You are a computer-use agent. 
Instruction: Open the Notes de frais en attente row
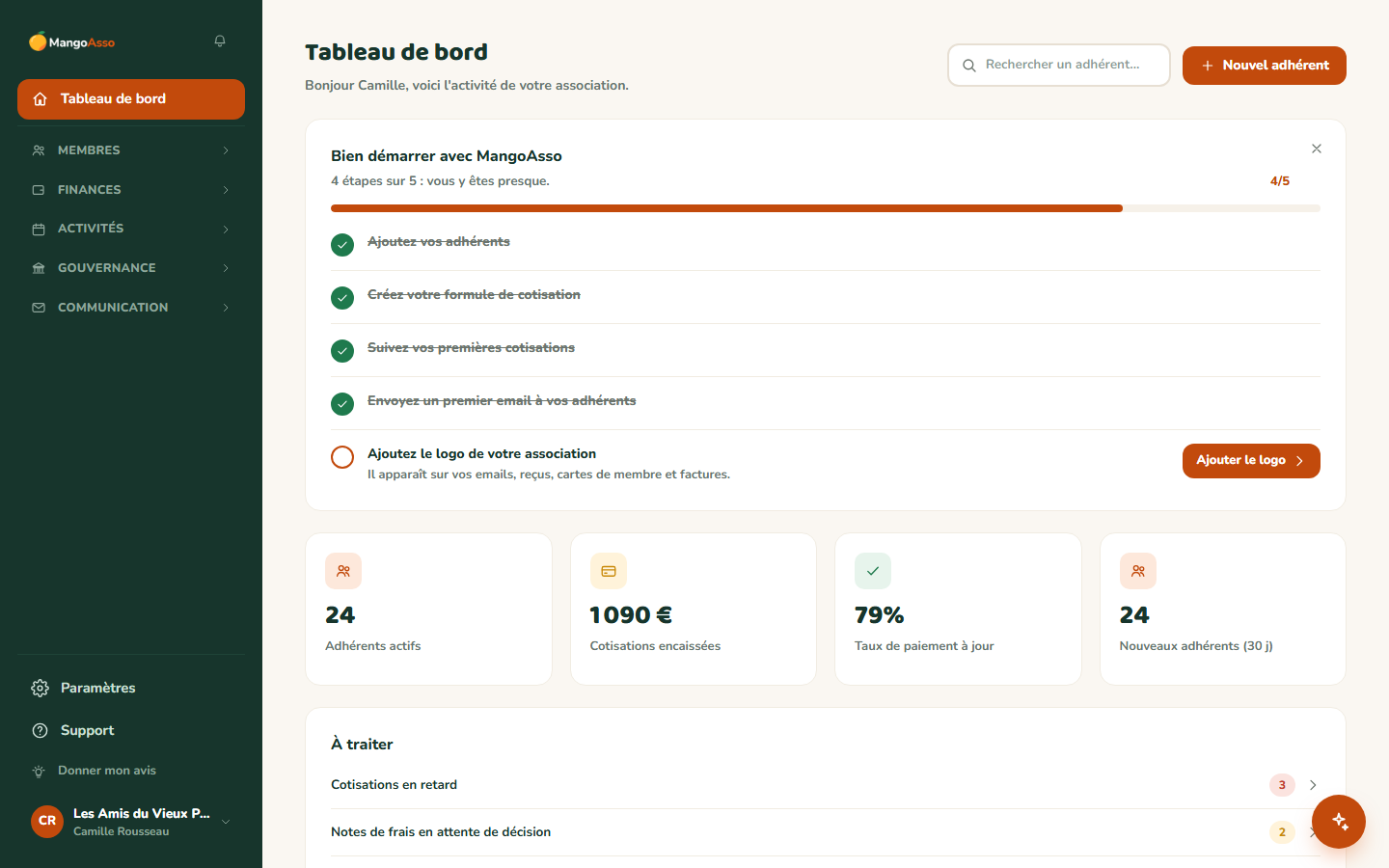(826, 832)
